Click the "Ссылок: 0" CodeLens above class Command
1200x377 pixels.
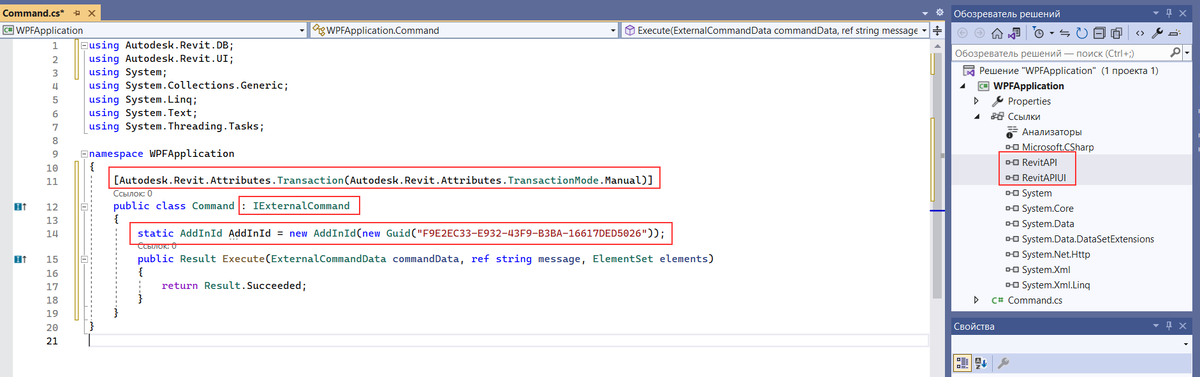pos(132,193)
